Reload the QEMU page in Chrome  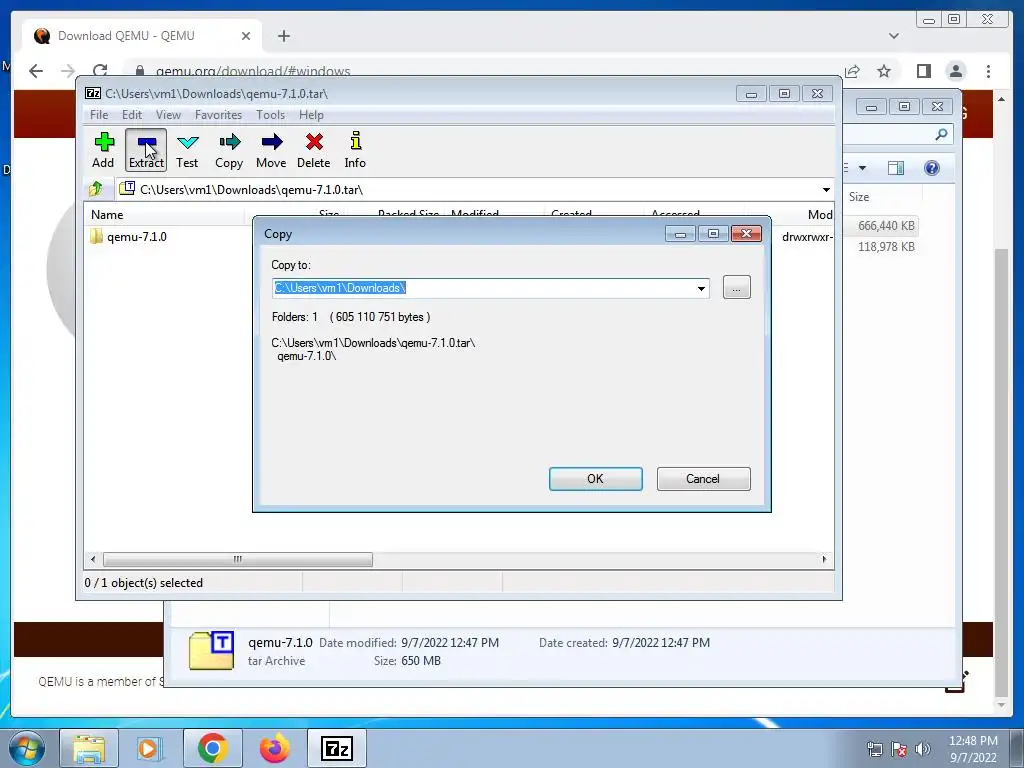coord(99,71)
